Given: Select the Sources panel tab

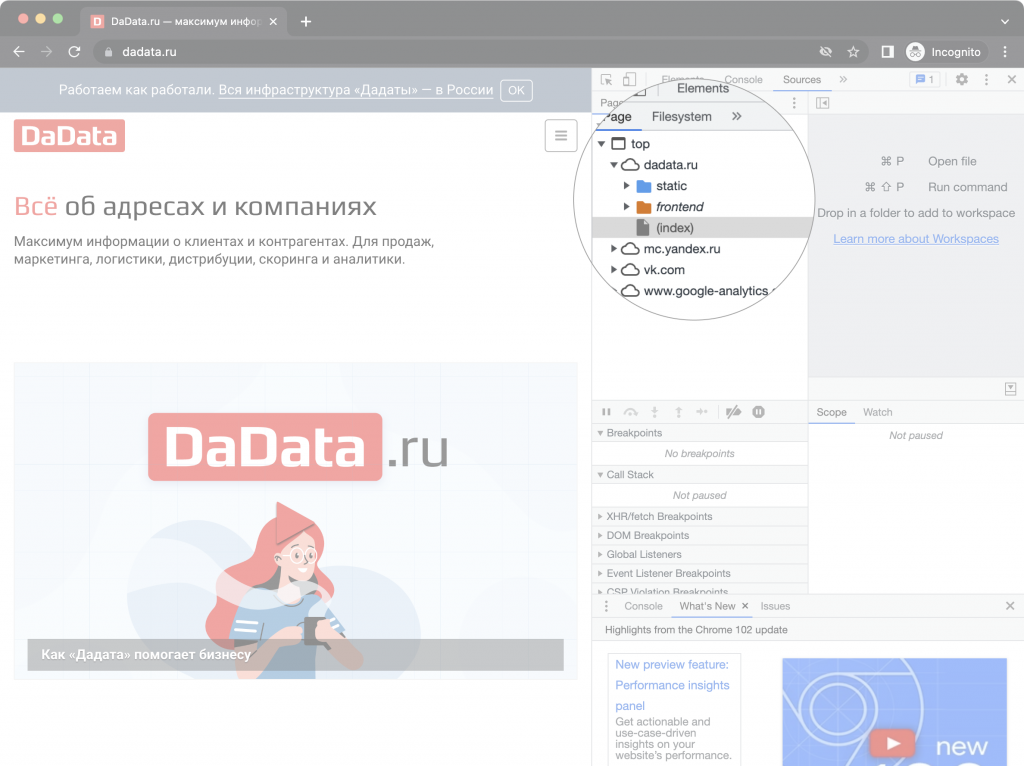Looking at the screenshot, I should pyautogui.click(x=802, y=80).
